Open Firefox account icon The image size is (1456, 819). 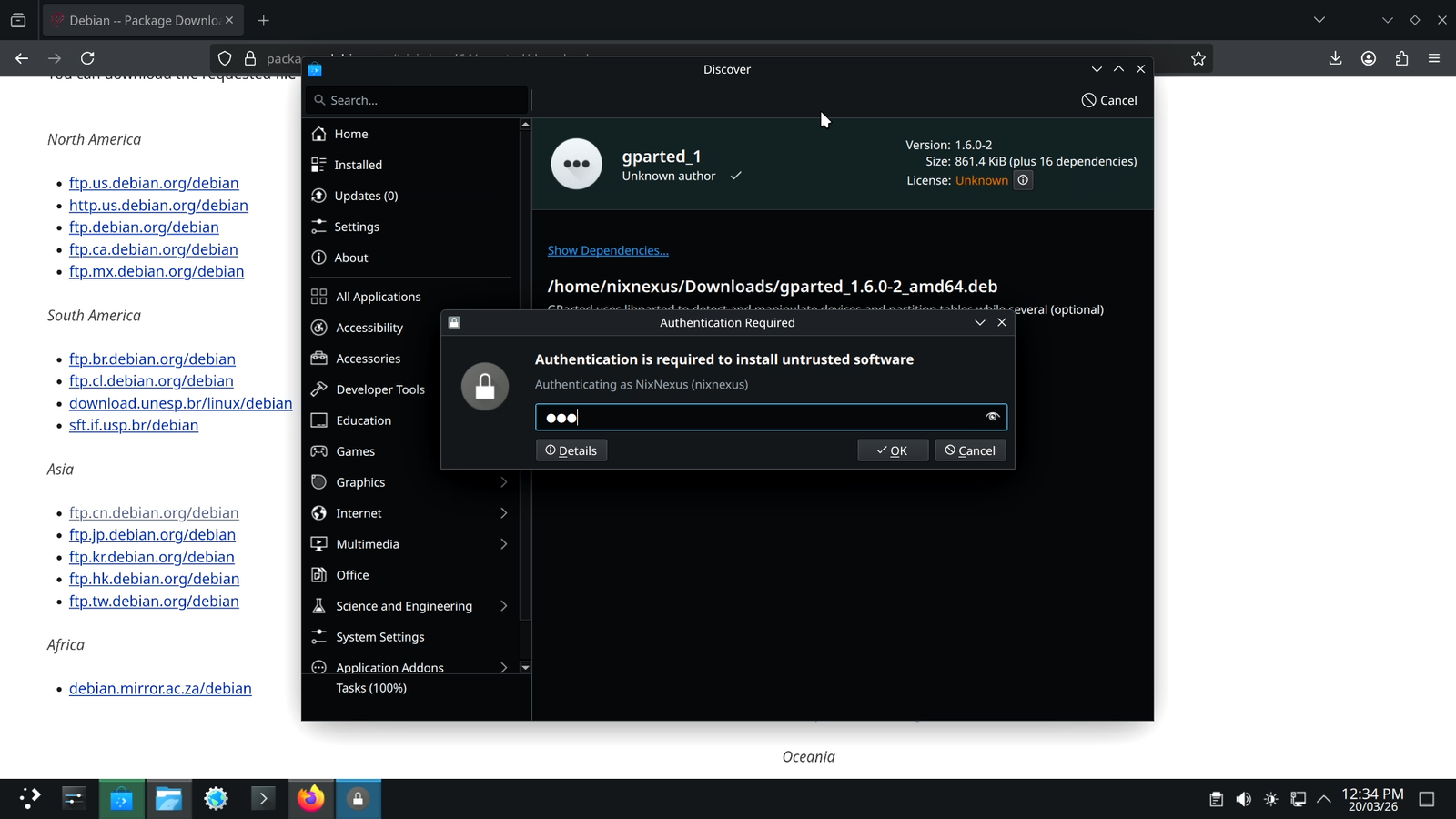(x=1369, y=58)
